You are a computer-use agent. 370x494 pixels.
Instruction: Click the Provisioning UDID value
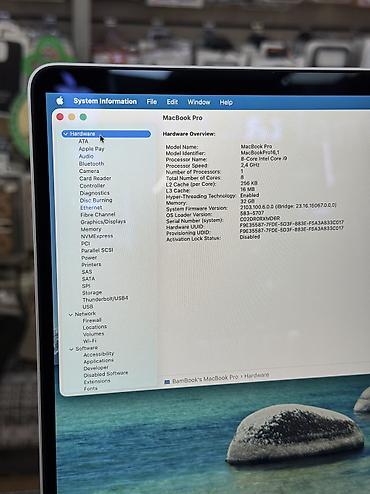tap(292, 230)
